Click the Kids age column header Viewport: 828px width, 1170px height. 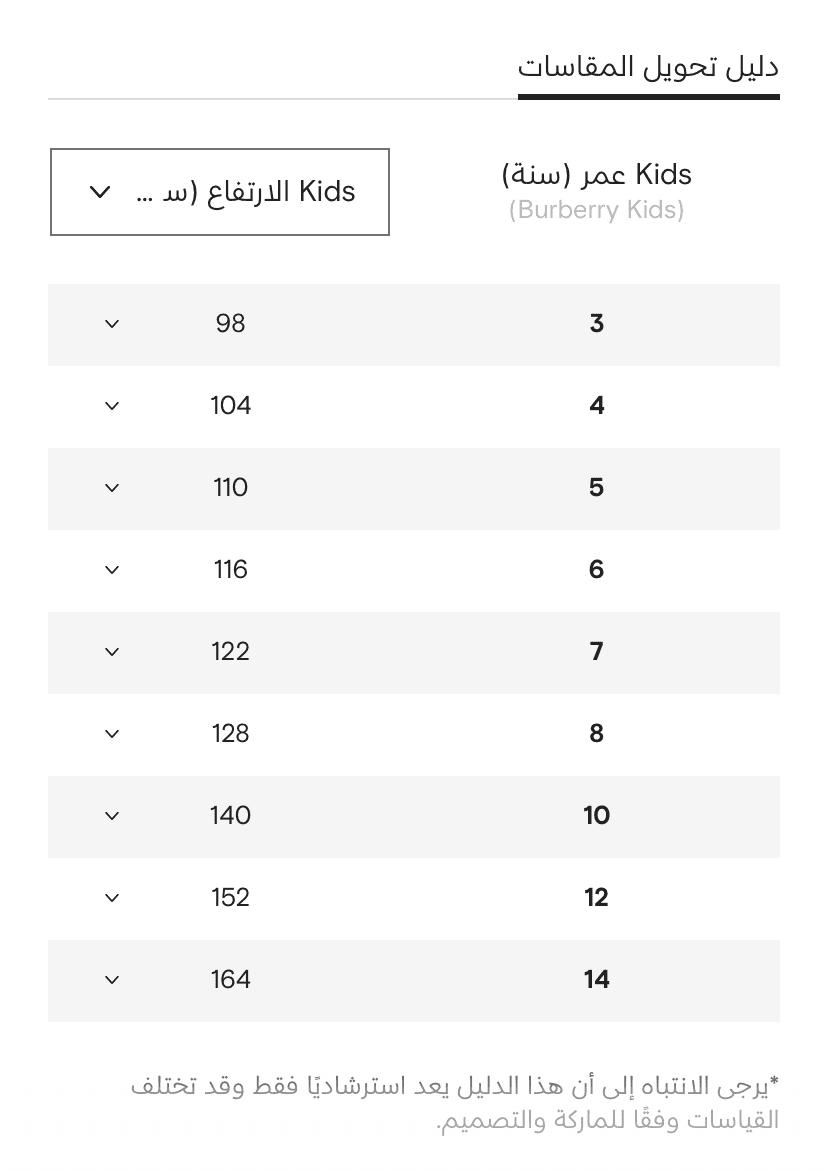[597, 175]
